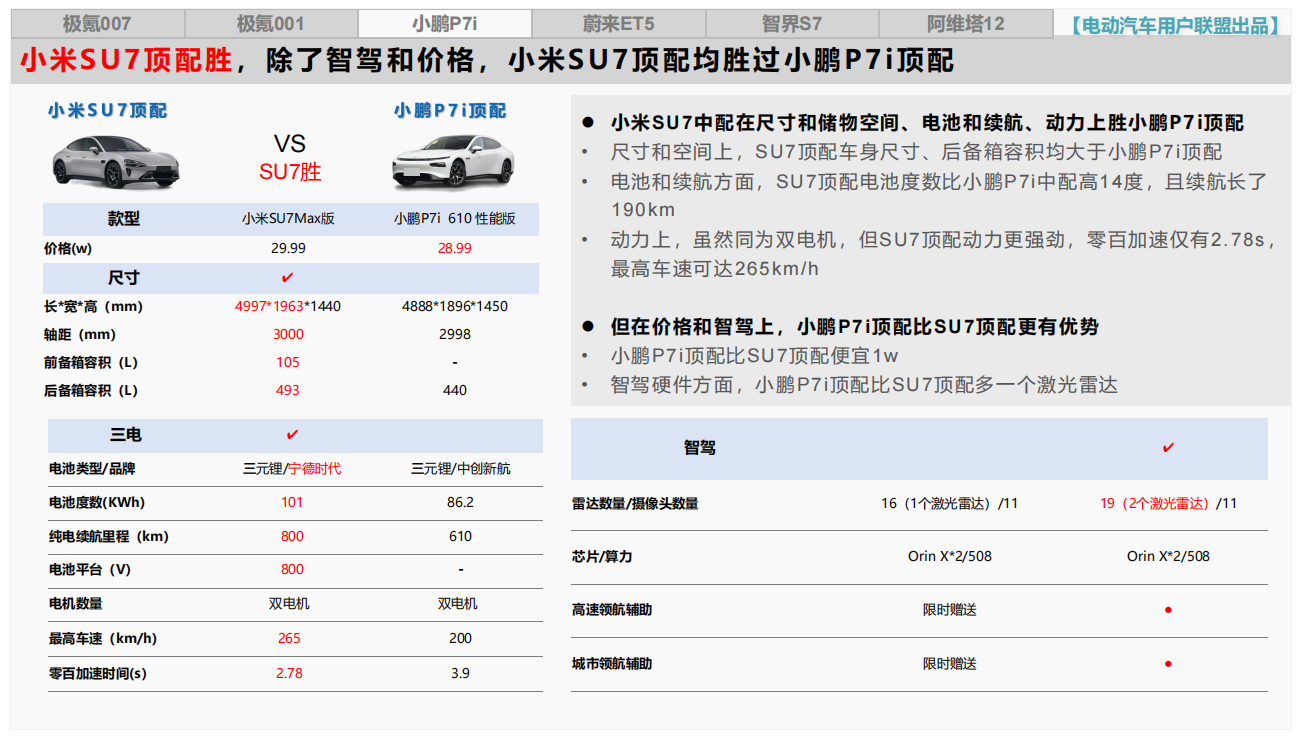The width and height of the screenshot is (1304, 744).
Task: Click the 零百加速时间(s) row label
Action: (x=98, y=674)
